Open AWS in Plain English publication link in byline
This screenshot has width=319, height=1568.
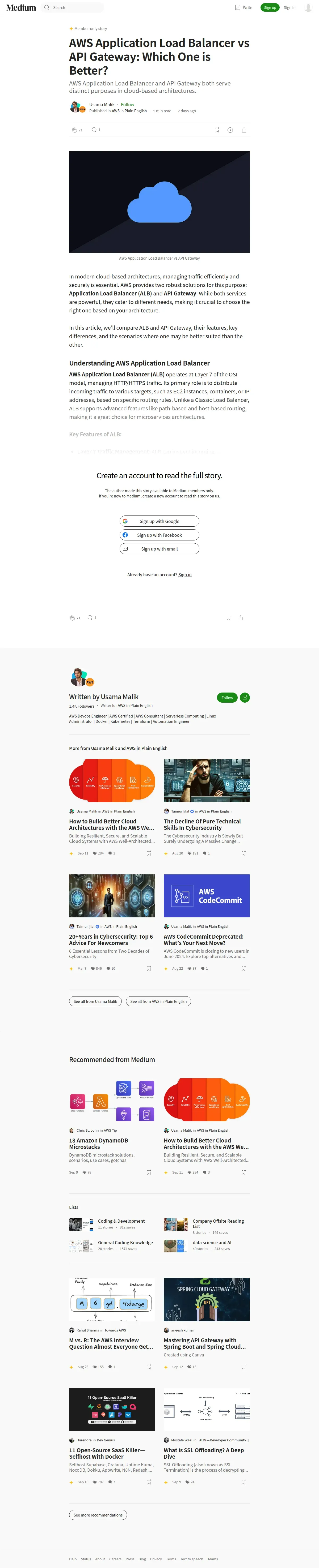pos(129,111)
